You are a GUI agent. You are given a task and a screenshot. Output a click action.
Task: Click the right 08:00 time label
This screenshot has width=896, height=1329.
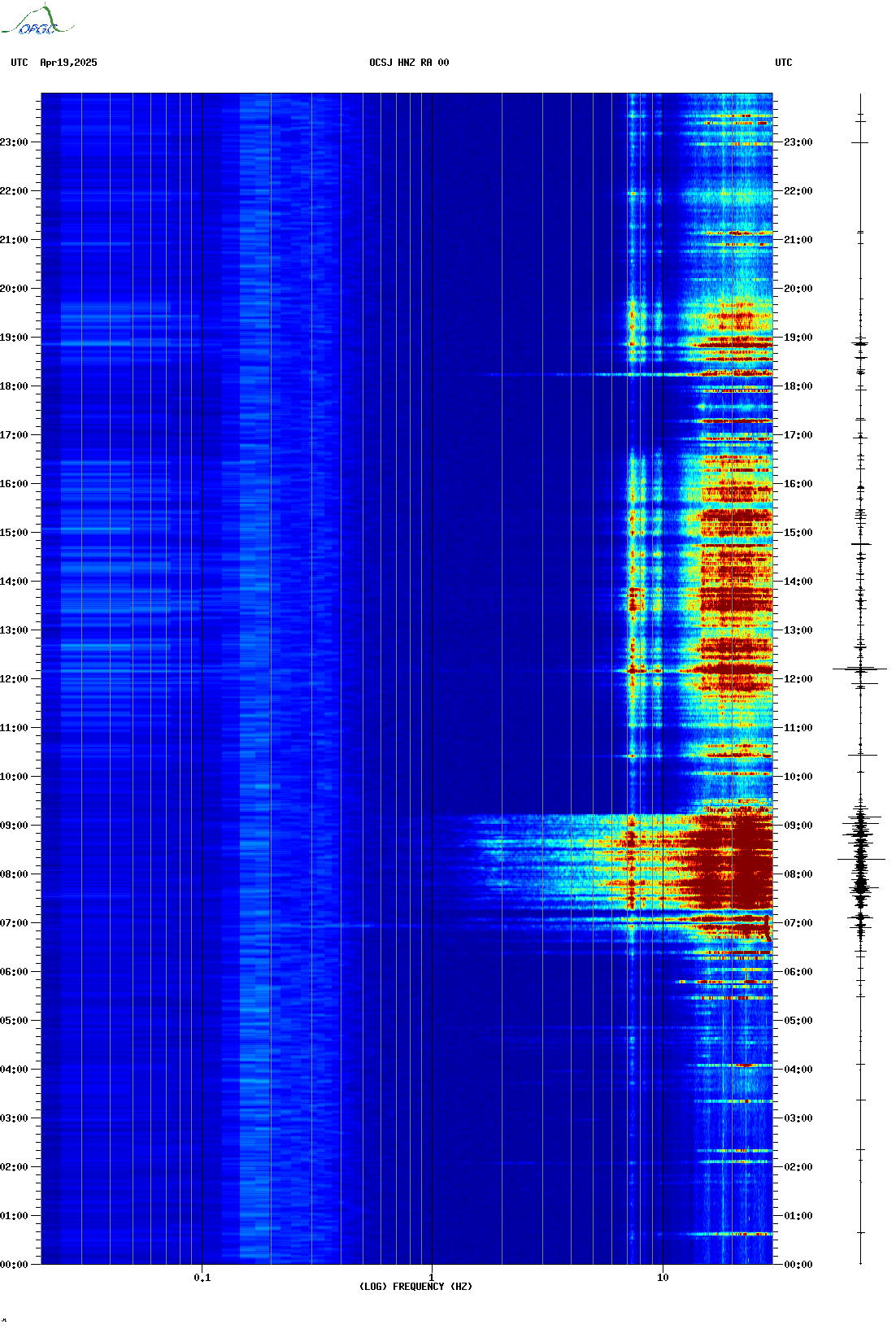coord(798,874)
